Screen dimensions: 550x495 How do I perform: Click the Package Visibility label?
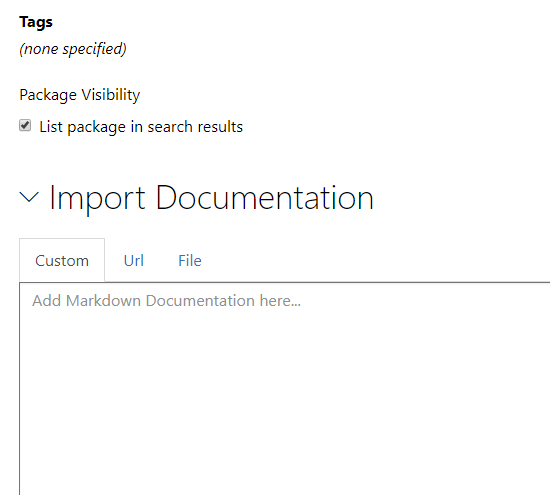click(80, 95)
